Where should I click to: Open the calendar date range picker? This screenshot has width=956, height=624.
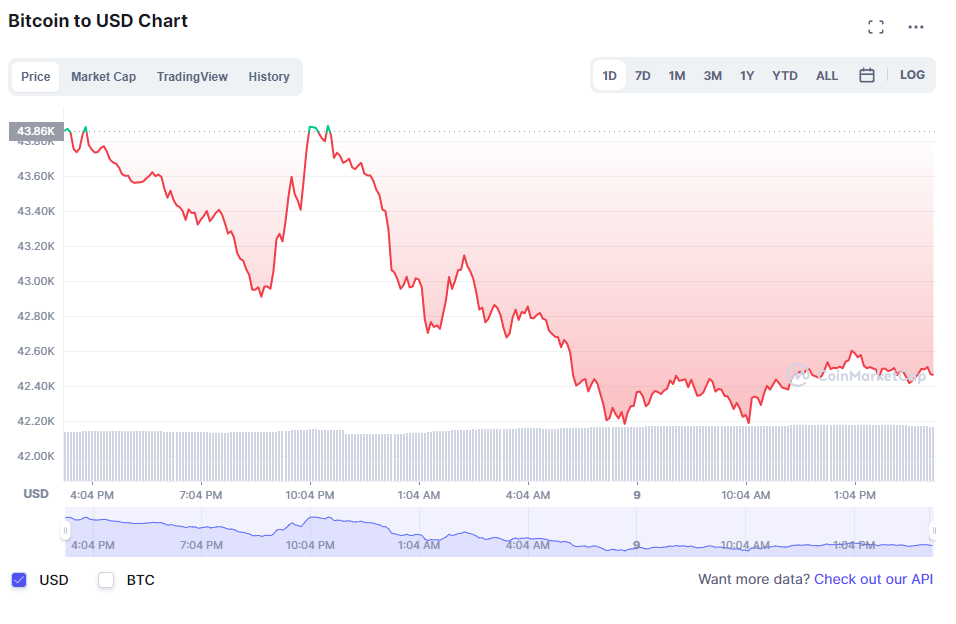click(x=867, y=75)
